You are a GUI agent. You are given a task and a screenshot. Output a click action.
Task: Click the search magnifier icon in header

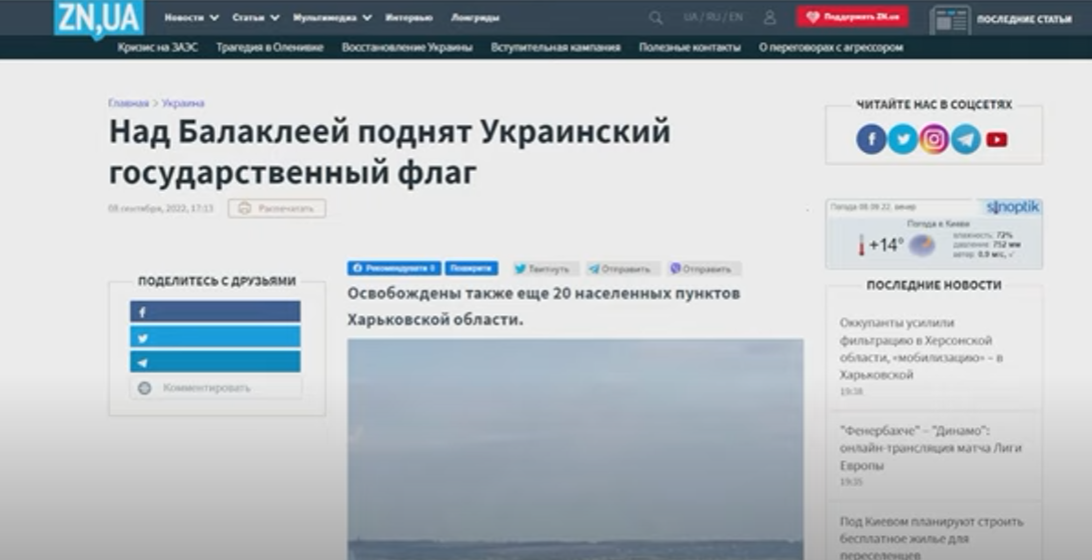[655, 17]
